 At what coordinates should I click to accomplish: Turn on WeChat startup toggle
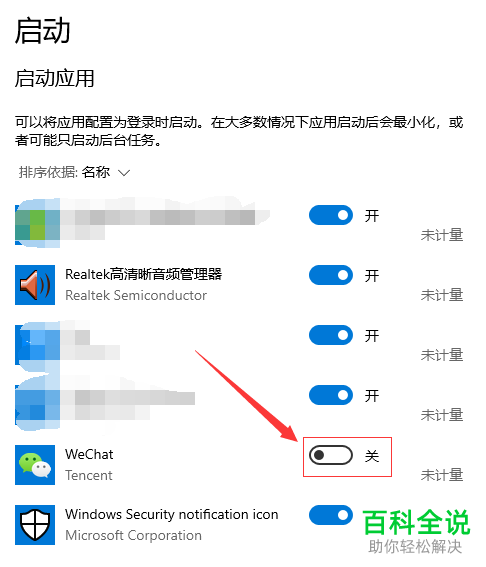(x=331, y=455)
